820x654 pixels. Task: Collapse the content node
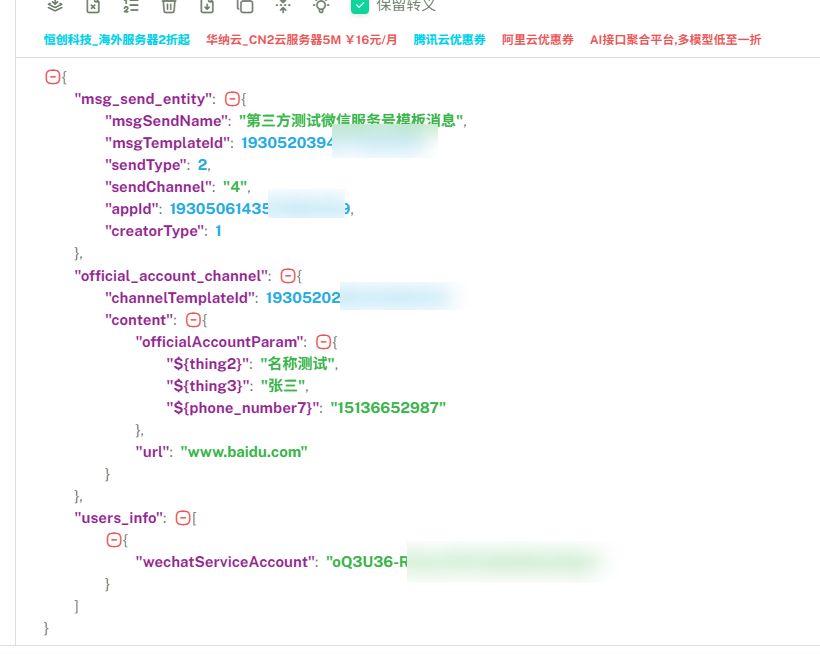[193, 320]
